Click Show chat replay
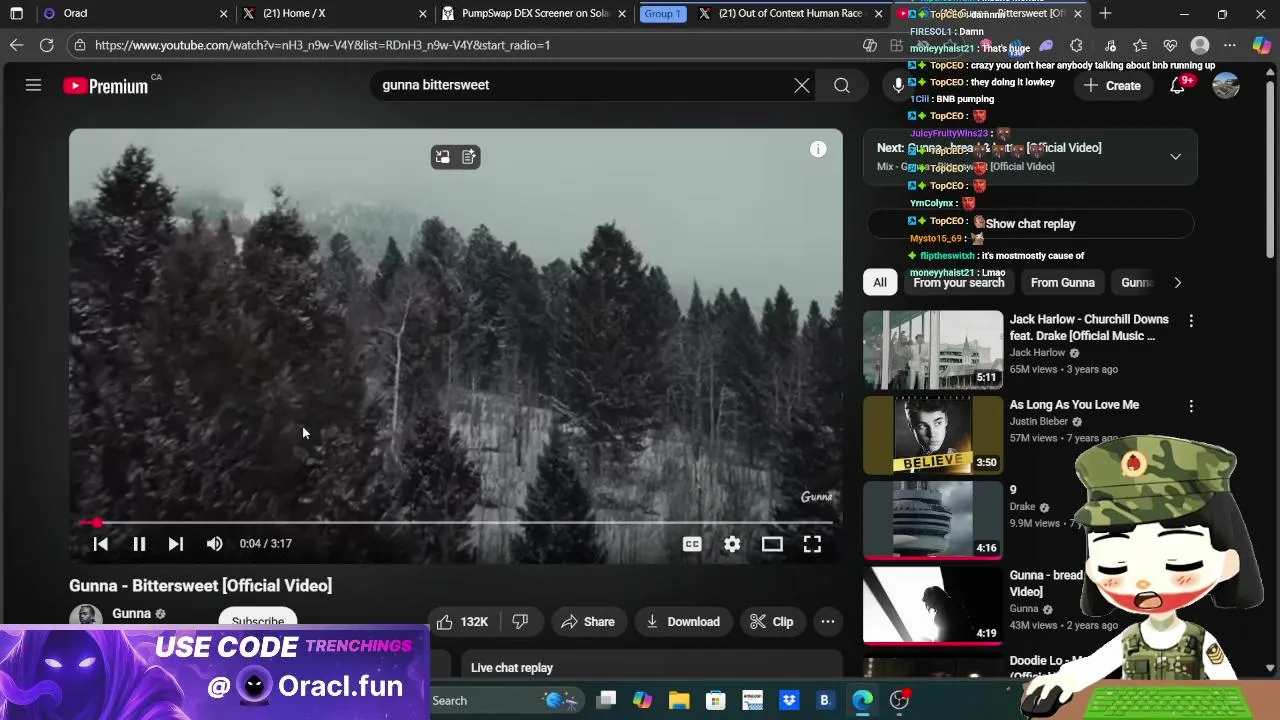The height and width of the screenshot is (720, 1280). [1030, 224]
